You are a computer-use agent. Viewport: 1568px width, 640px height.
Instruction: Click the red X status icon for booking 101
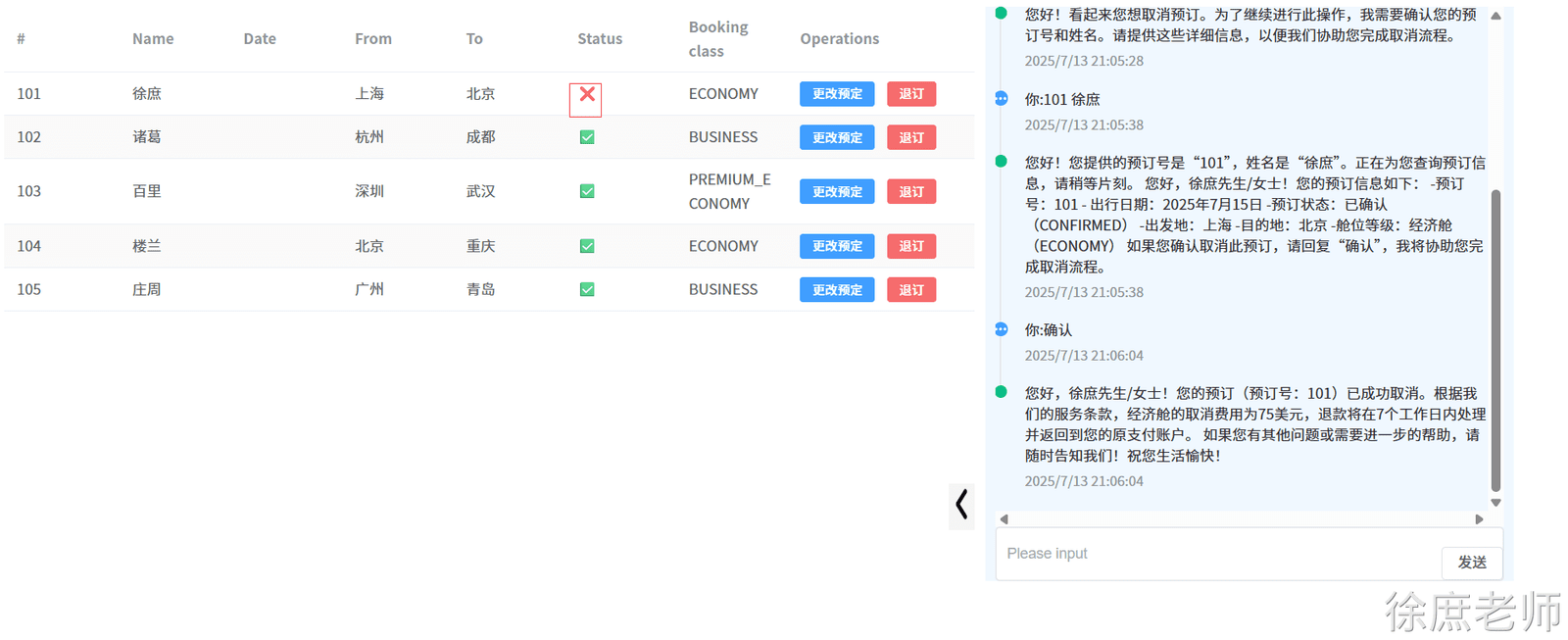tap(587, 94)
